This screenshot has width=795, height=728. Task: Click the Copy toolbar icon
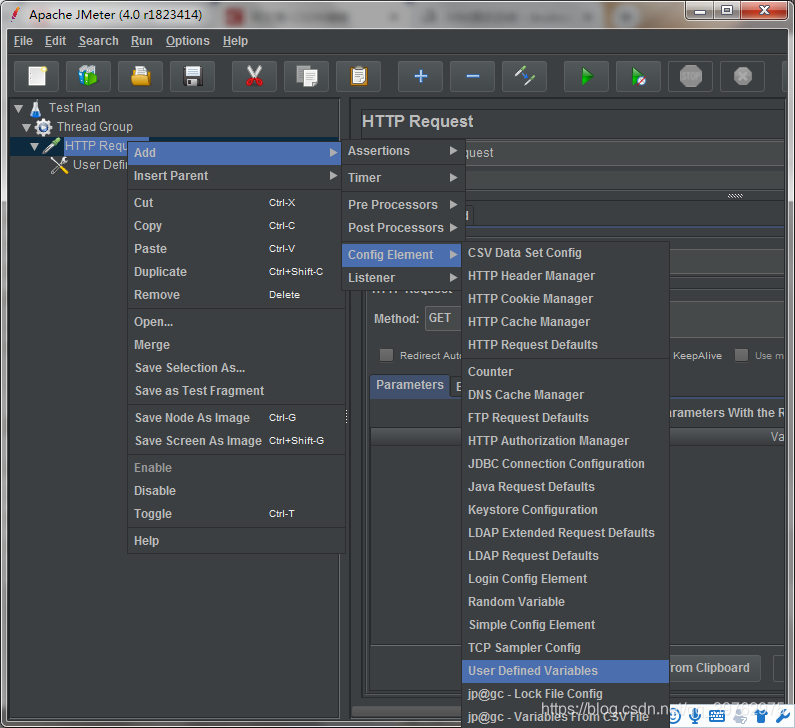(x=307, y=77)
